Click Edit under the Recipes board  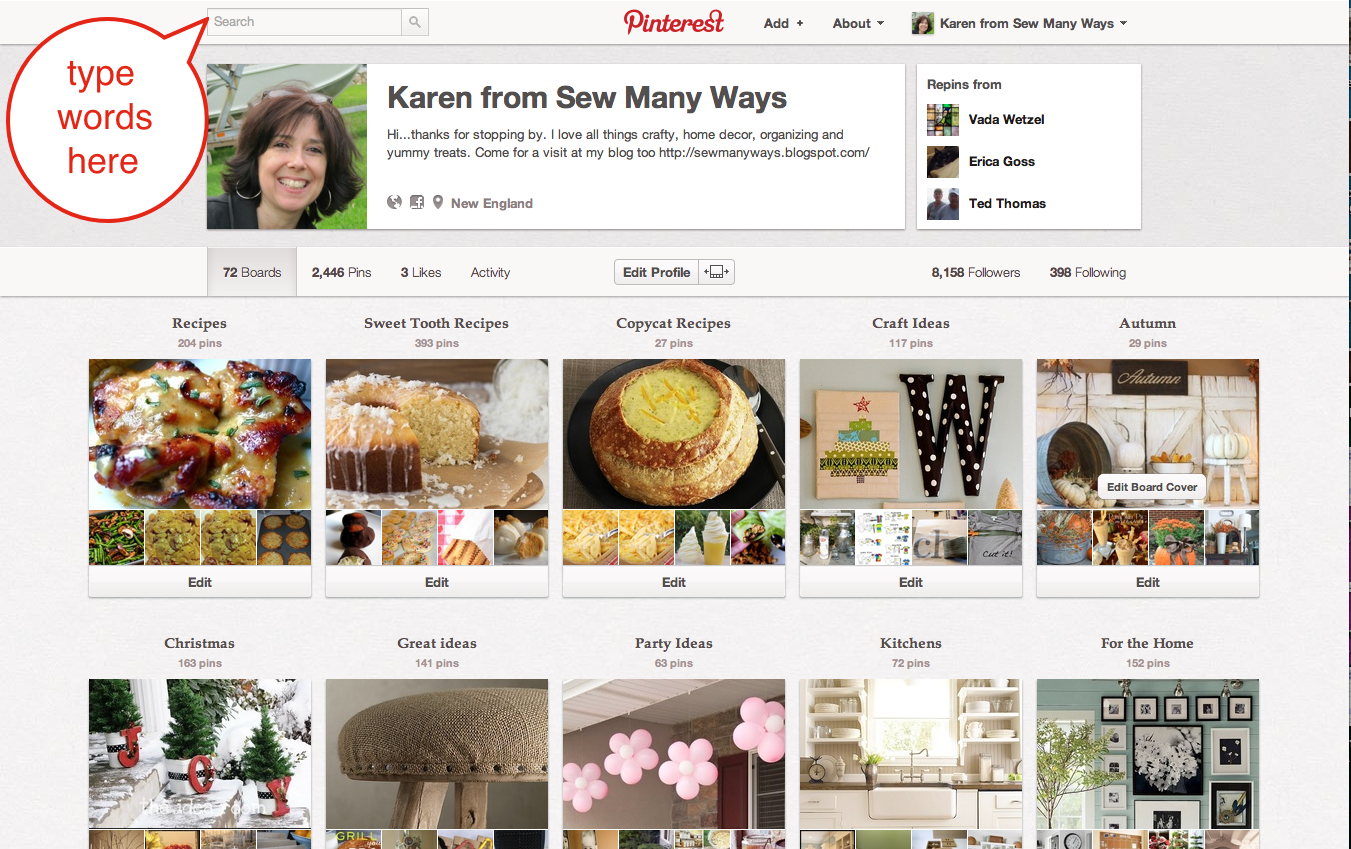tap(199, 581)
